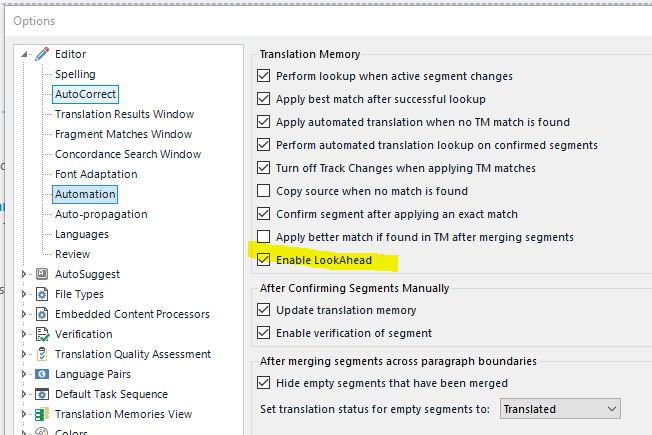Expand the Default Task Sequence node
Image resolution: width=652 pixels, height=435 pixels.
[x=26, y=394]
